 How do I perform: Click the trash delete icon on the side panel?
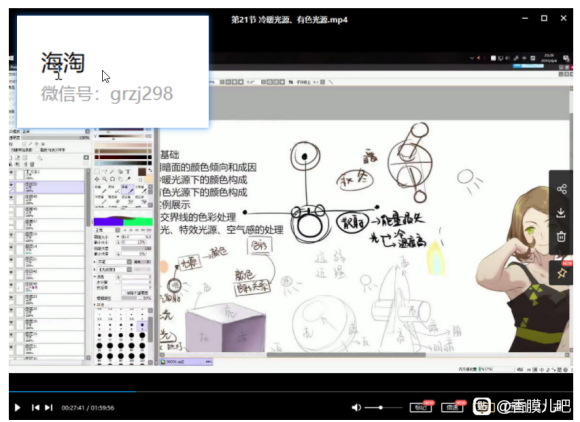[x=561, y=236]
